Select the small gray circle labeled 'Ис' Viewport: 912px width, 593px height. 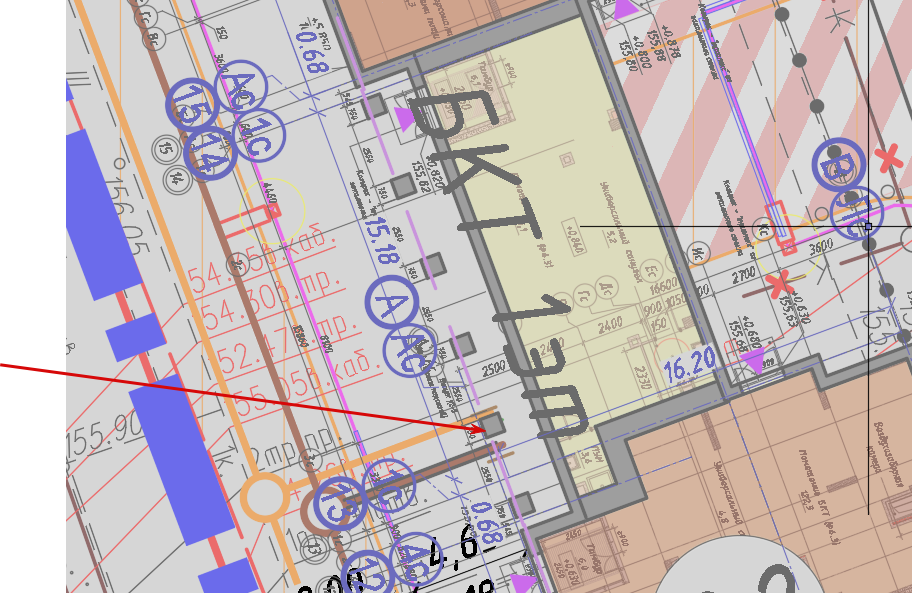[x=698, y=253]
